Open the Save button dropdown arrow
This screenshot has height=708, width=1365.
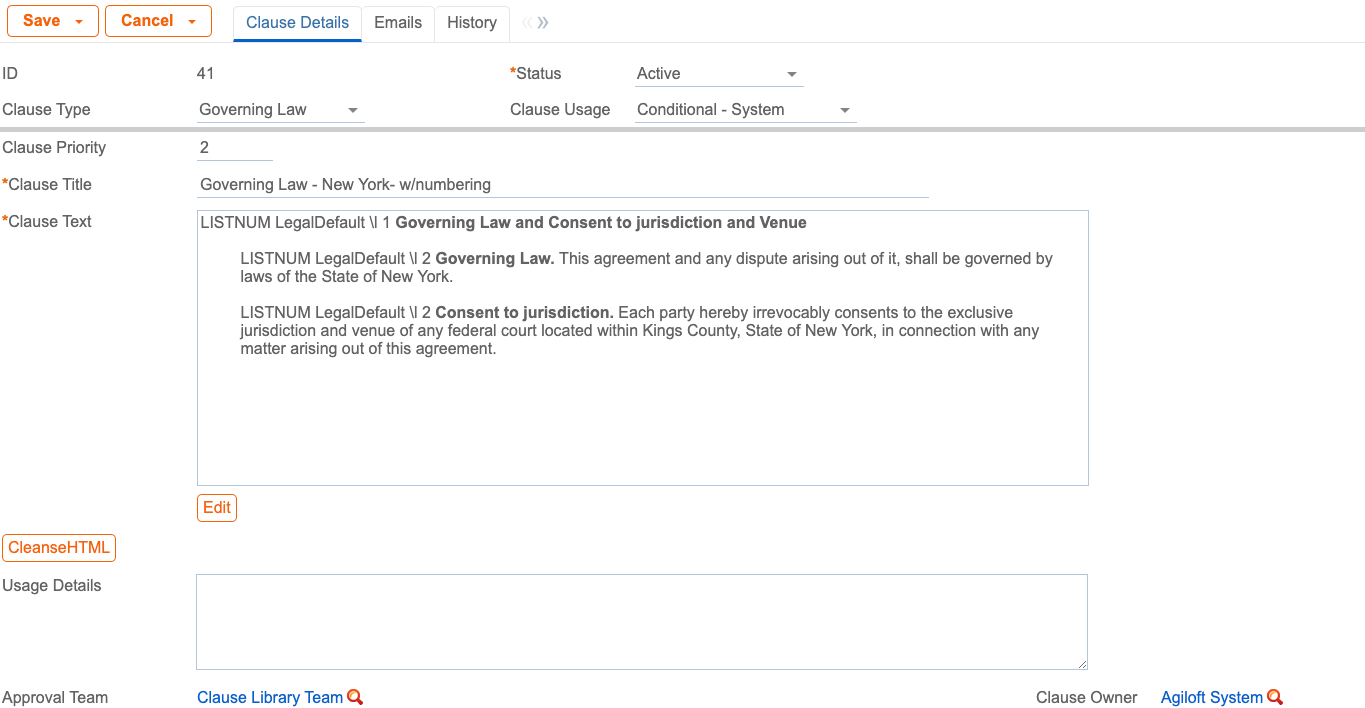click(x=79, y=22)
